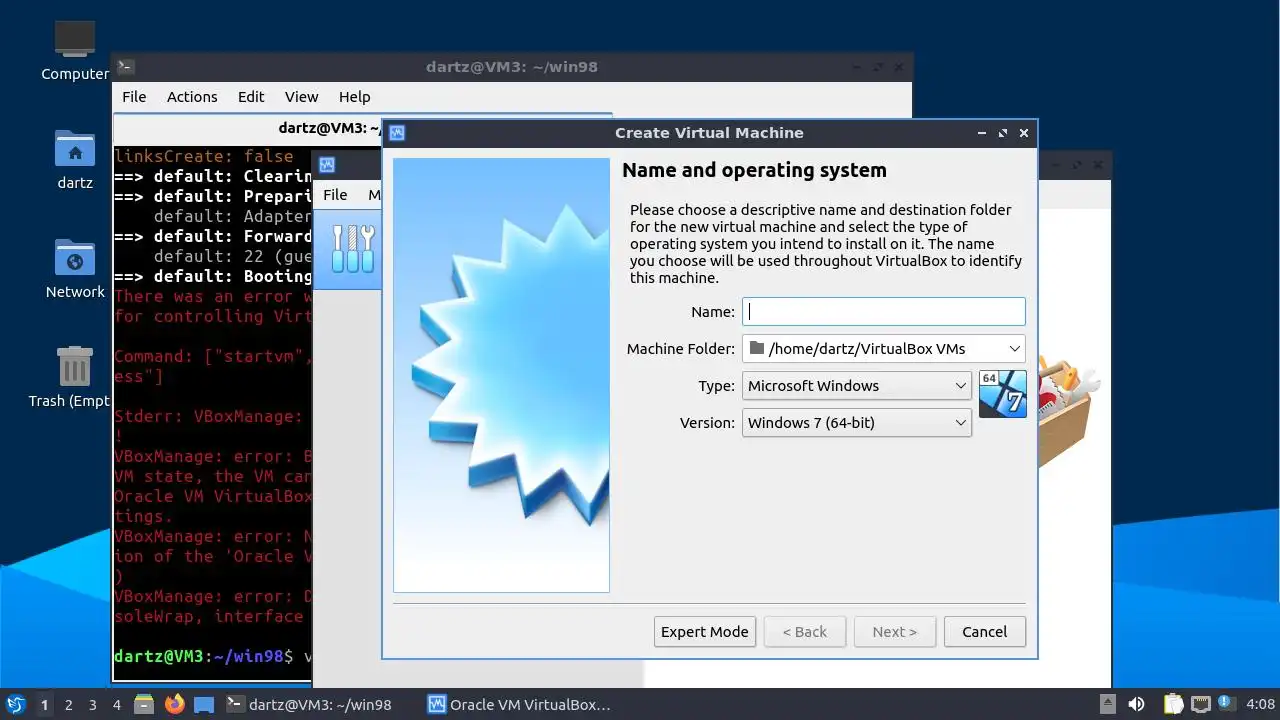Click the terminal icon in the terminal window title bar
Viewport: 1280px width, 720px height.
click(x=125, y=67)
